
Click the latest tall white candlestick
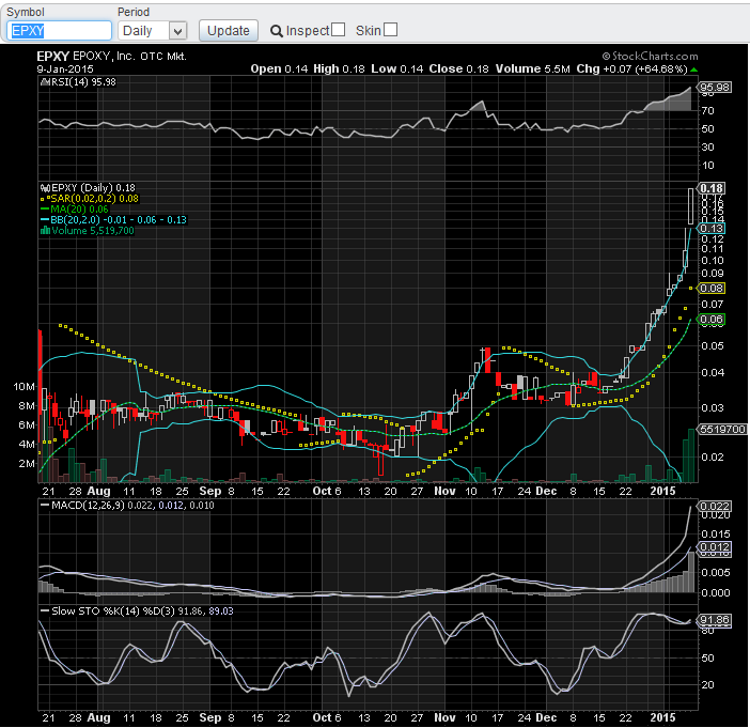pyautogui.click(x=691, y=206)
